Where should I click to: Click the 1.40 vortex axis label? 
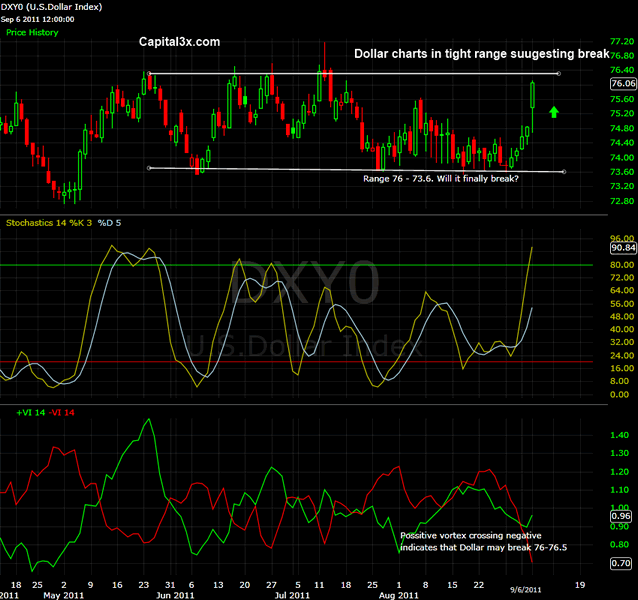point(620,435)
